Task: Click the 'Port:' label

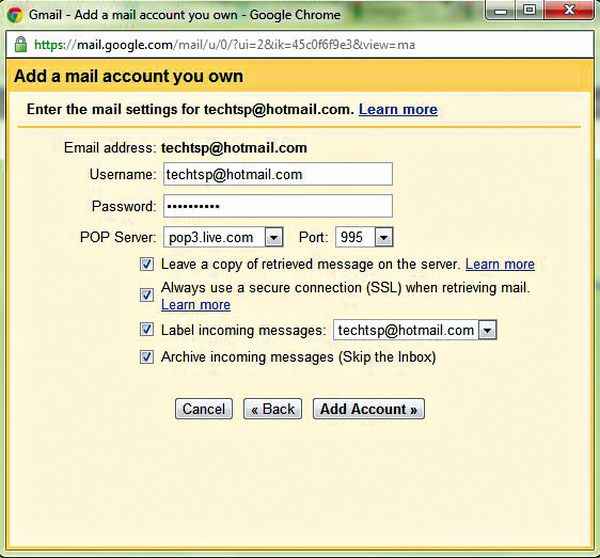Action: [313, 237]
